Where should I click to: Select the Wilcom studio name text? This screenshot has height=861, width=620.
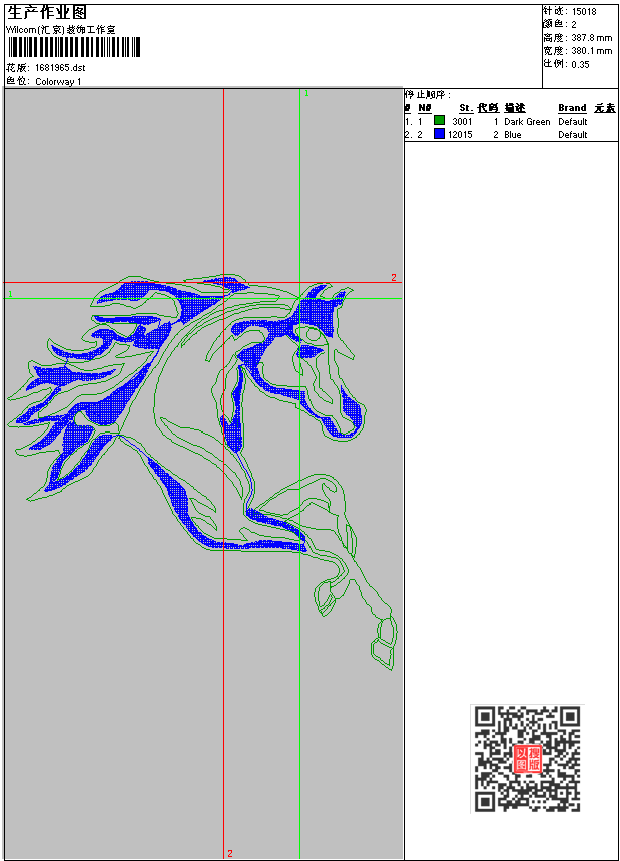(60, 30)
